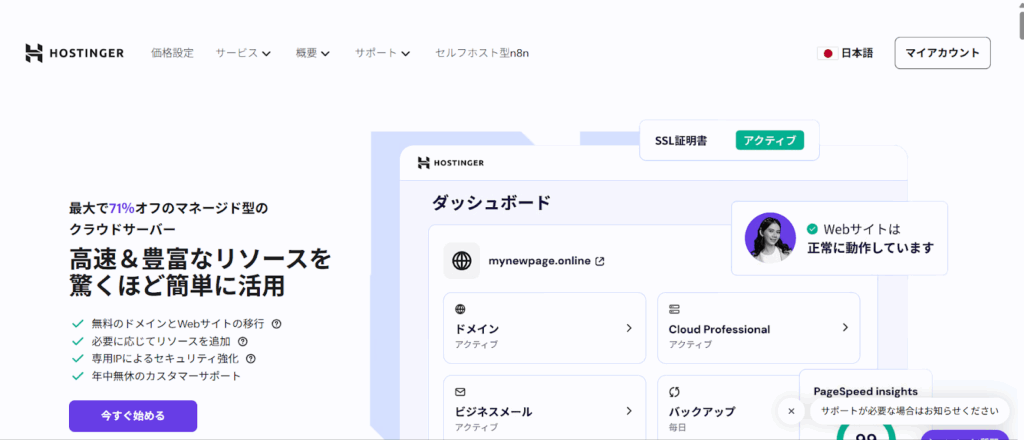Open セルフホスト型n8n link
The width and height of the screenshot is (1024, 440).
tap(482, 53)
